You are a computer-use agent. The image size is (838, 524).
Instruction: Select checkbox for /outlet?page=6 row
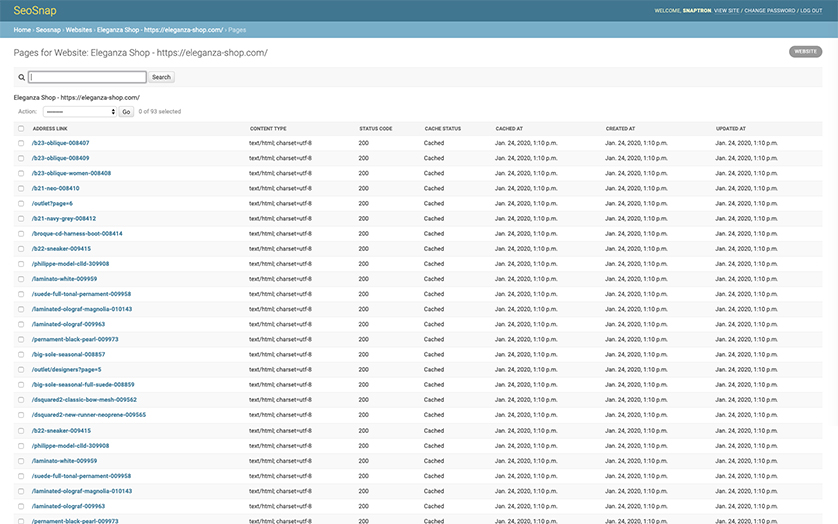click(21, 203)
